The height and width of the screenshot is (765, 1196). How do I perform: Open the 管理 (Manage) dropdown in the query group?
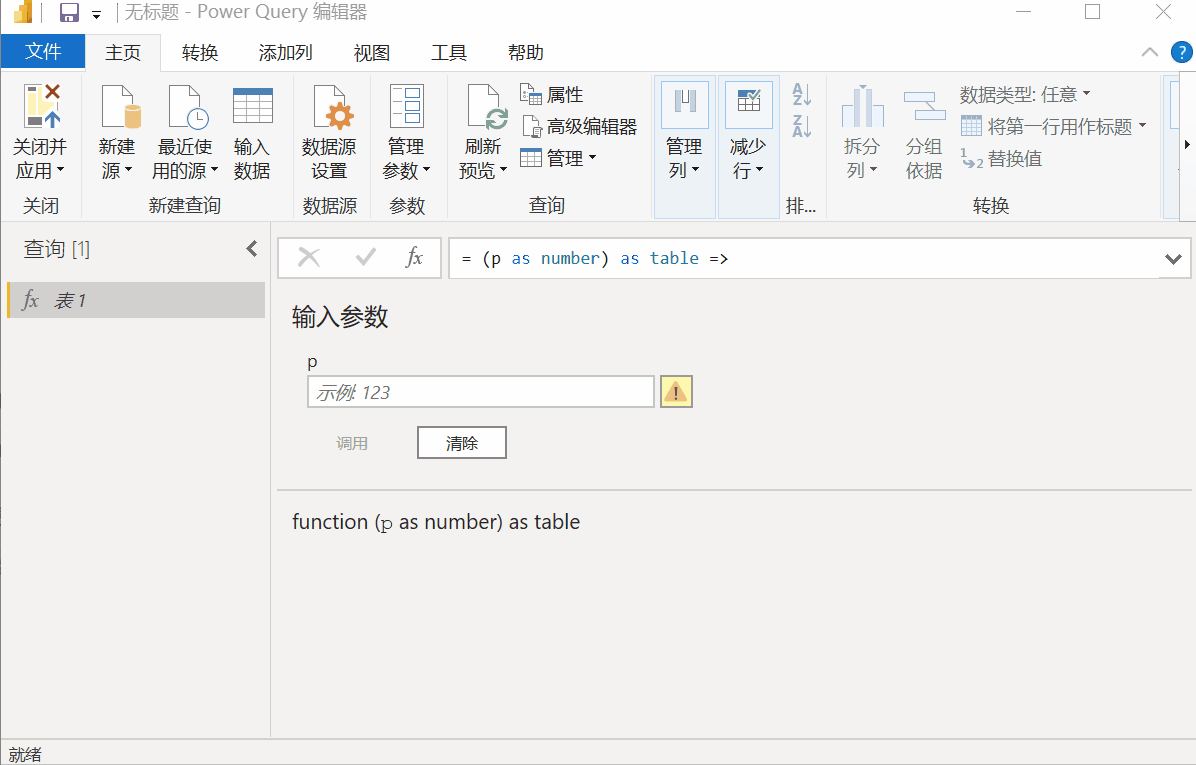[x=558, y=159]
